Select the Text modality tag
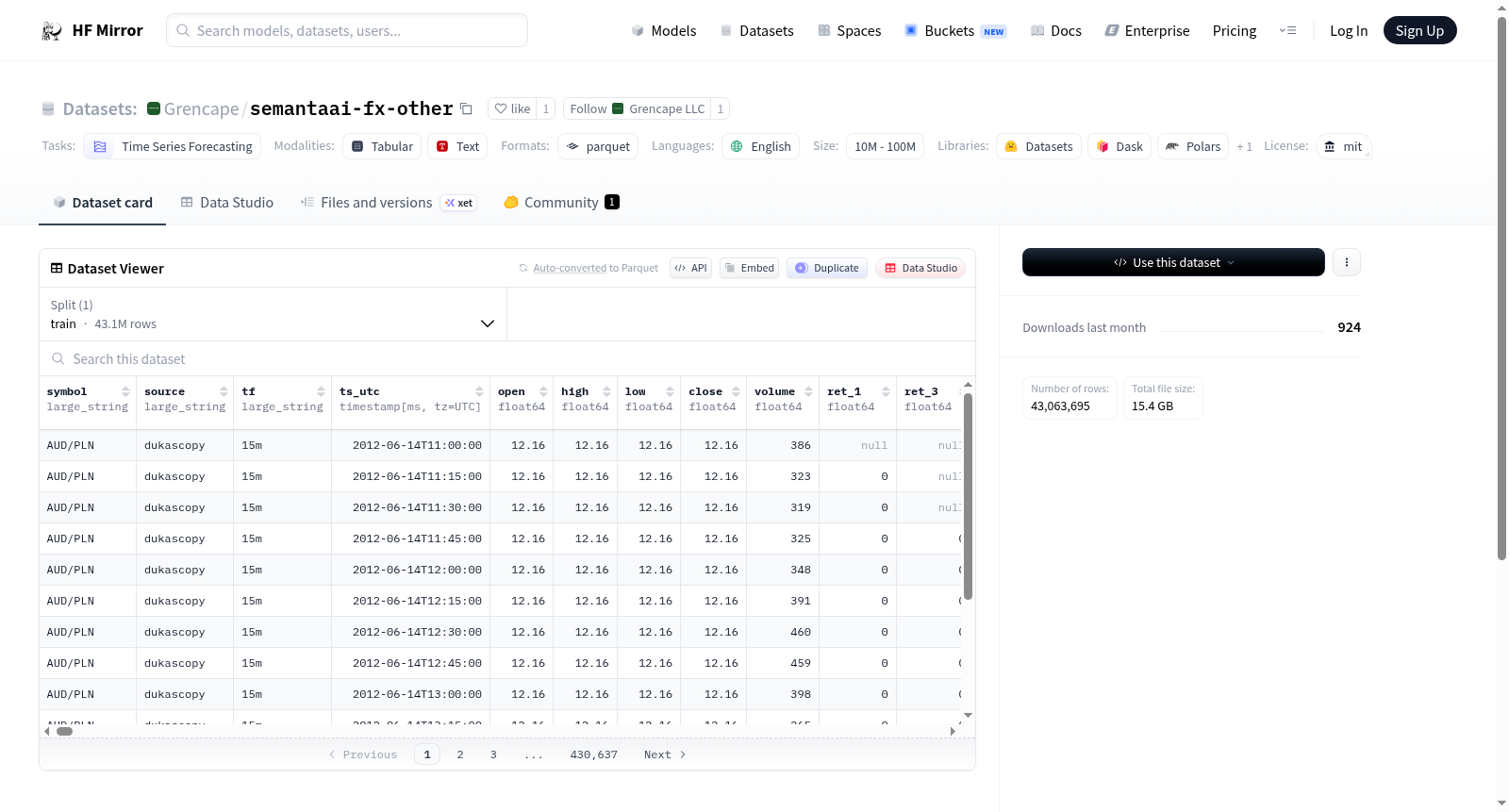The width and height of the screenshot is (1509, 812). click(457, 146)
